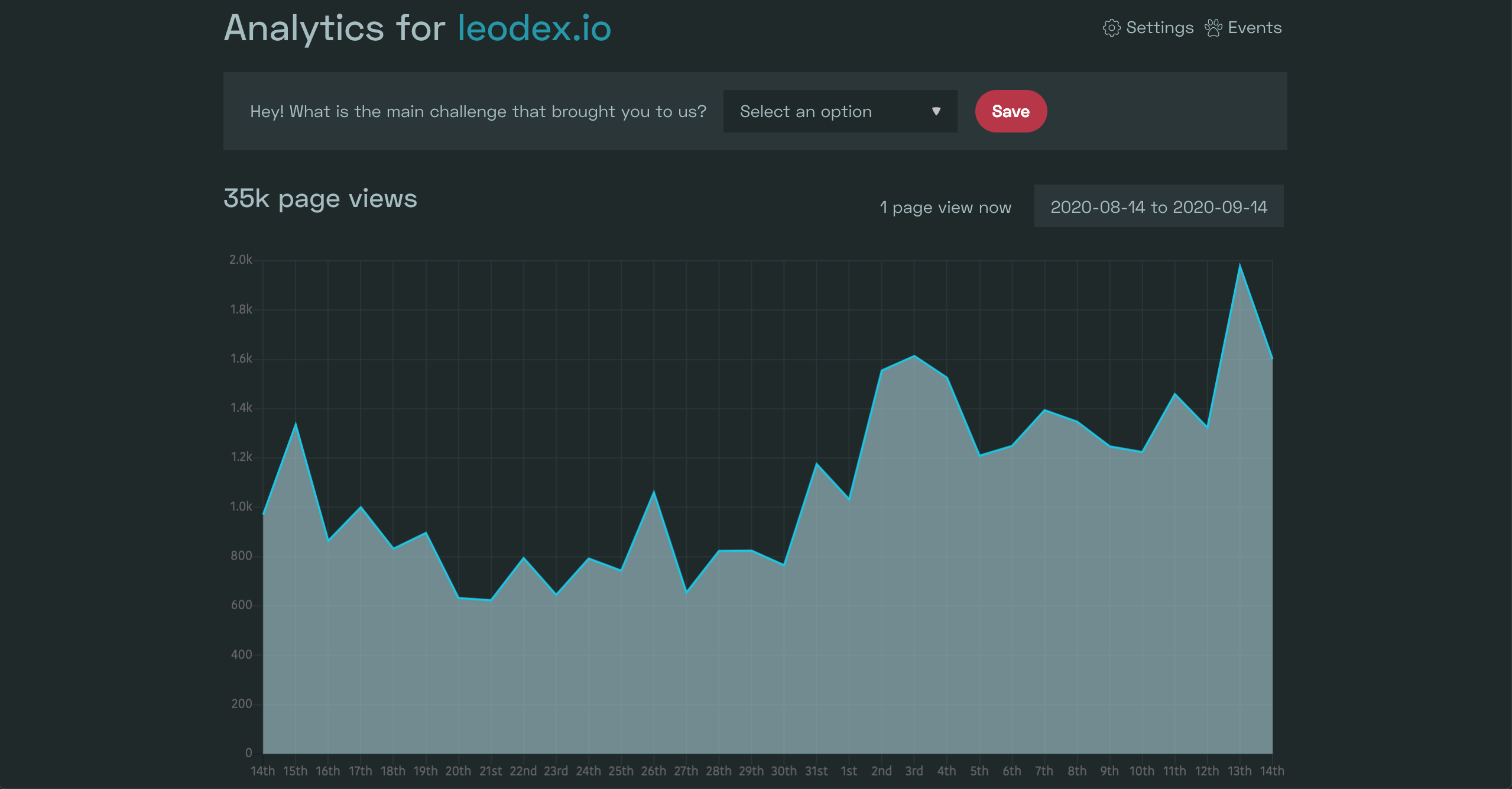1512x789 pixels.
Task: Click the '11th' x-axis label
Action: pyautogui.click(x=1174, y=771)
